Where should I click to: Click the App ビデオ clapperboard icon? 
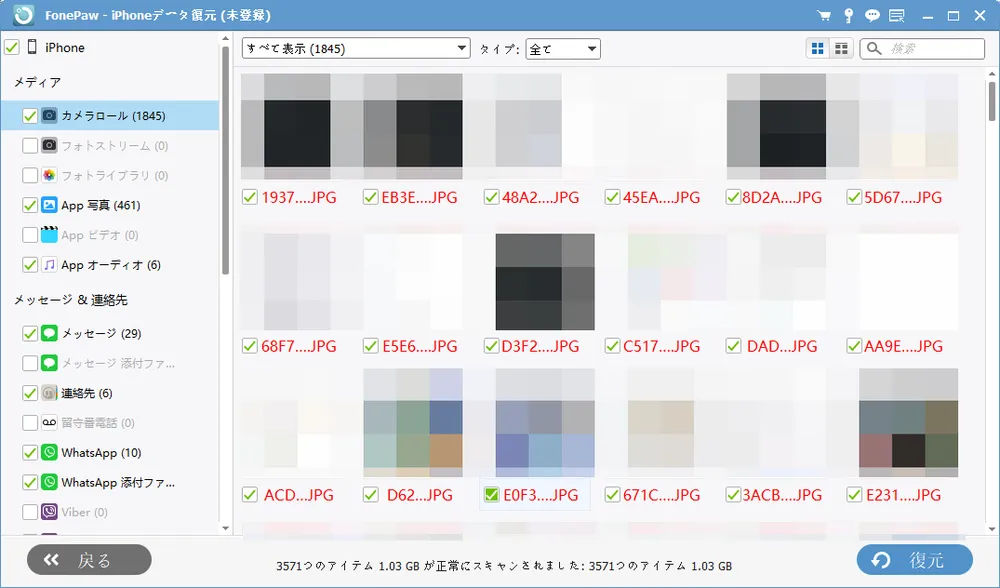(x=49, y=235)
